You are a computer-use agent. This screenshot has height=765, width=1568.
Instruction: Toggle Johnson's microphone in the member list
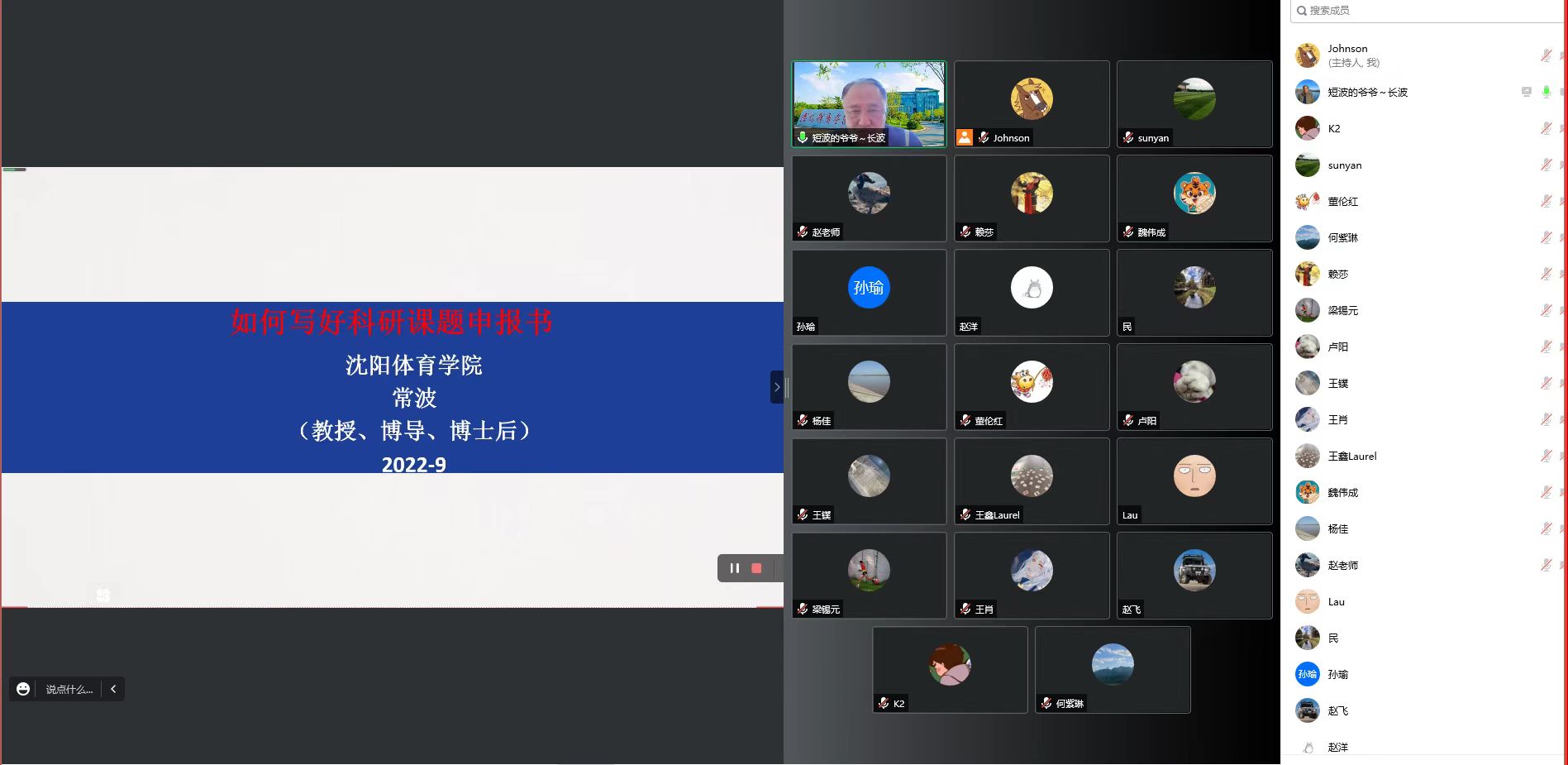[x=1546, y=55]
